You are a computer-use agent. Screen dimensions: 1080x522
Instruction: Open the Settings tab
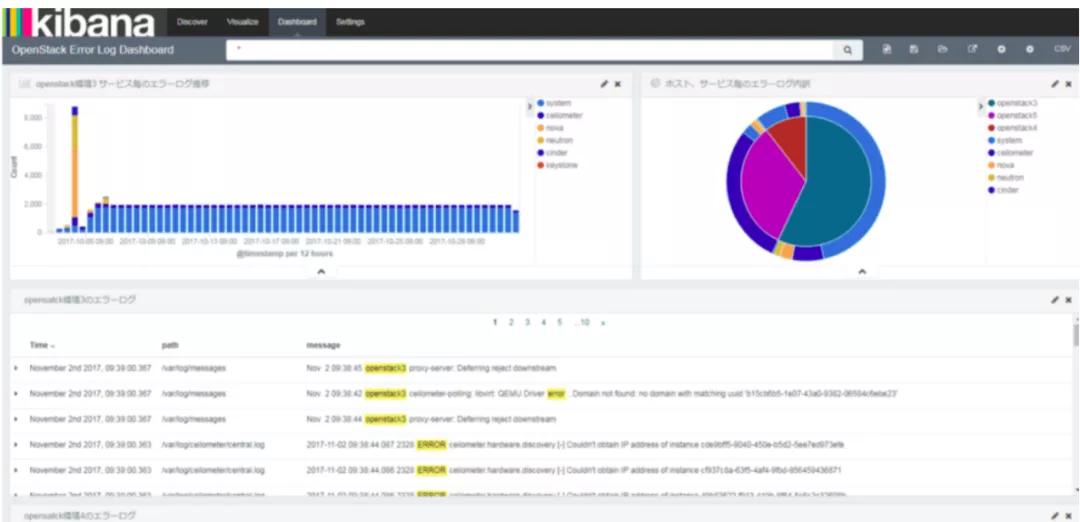click(351, 22)
